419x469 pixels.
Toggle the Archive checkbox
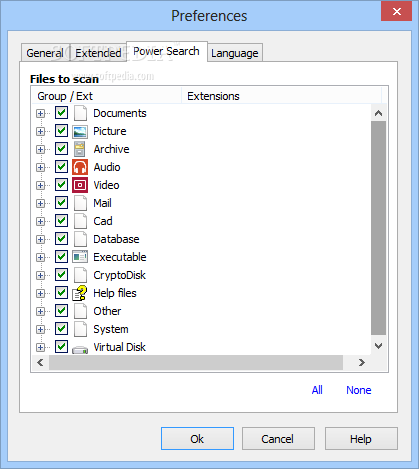pyautogui.click(x=61, y=149)
